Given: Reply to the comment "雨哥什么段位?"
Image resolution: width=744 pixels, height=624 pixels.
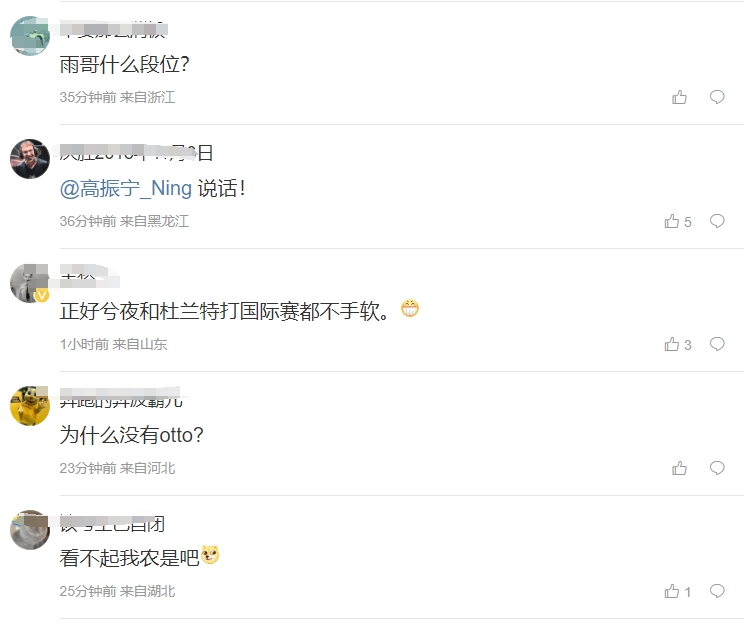Looking at the screenshot, I should pos(717,97).
